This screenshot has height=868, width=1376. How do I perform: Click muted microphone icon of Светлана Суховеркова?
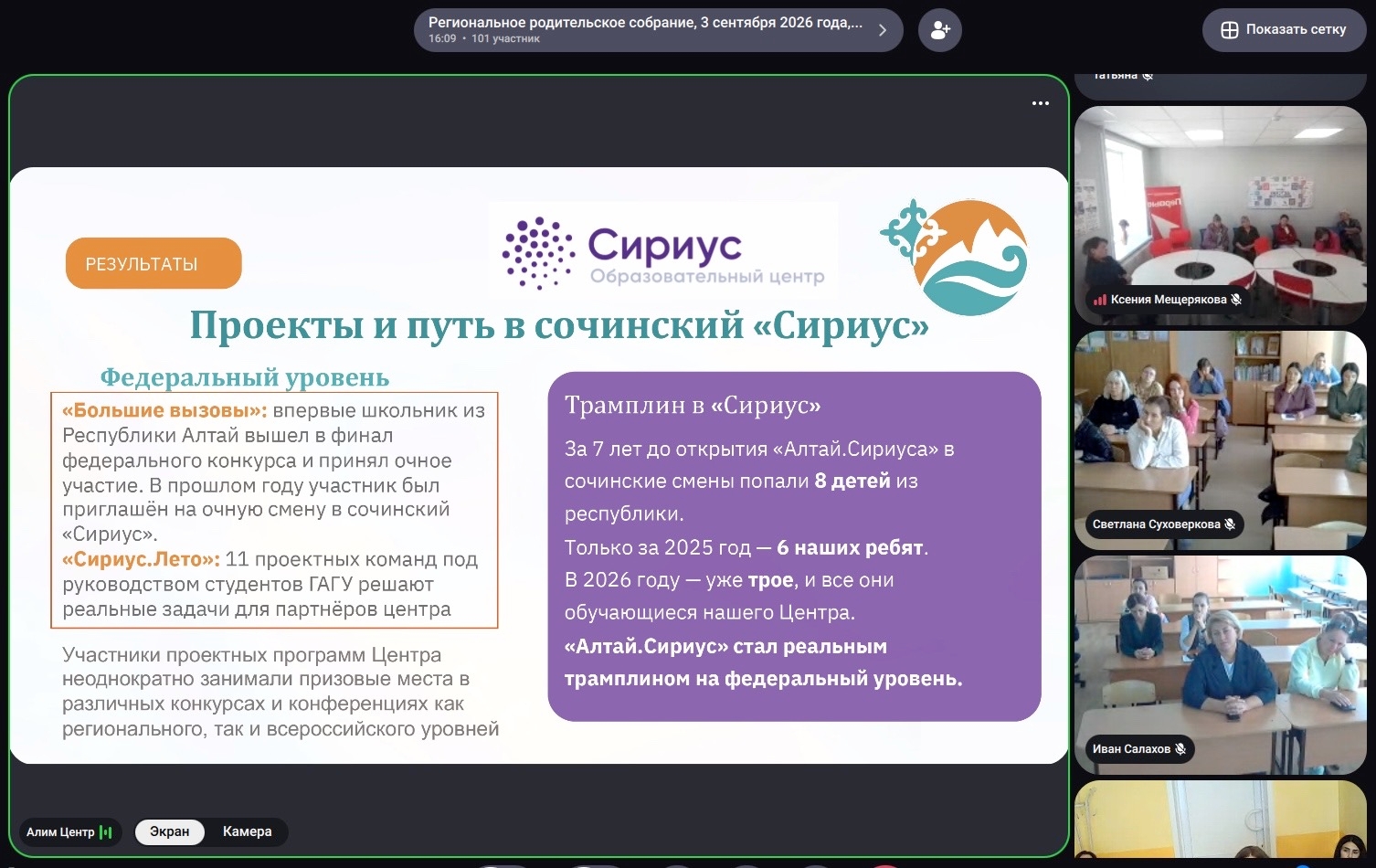pos(1230,524)
